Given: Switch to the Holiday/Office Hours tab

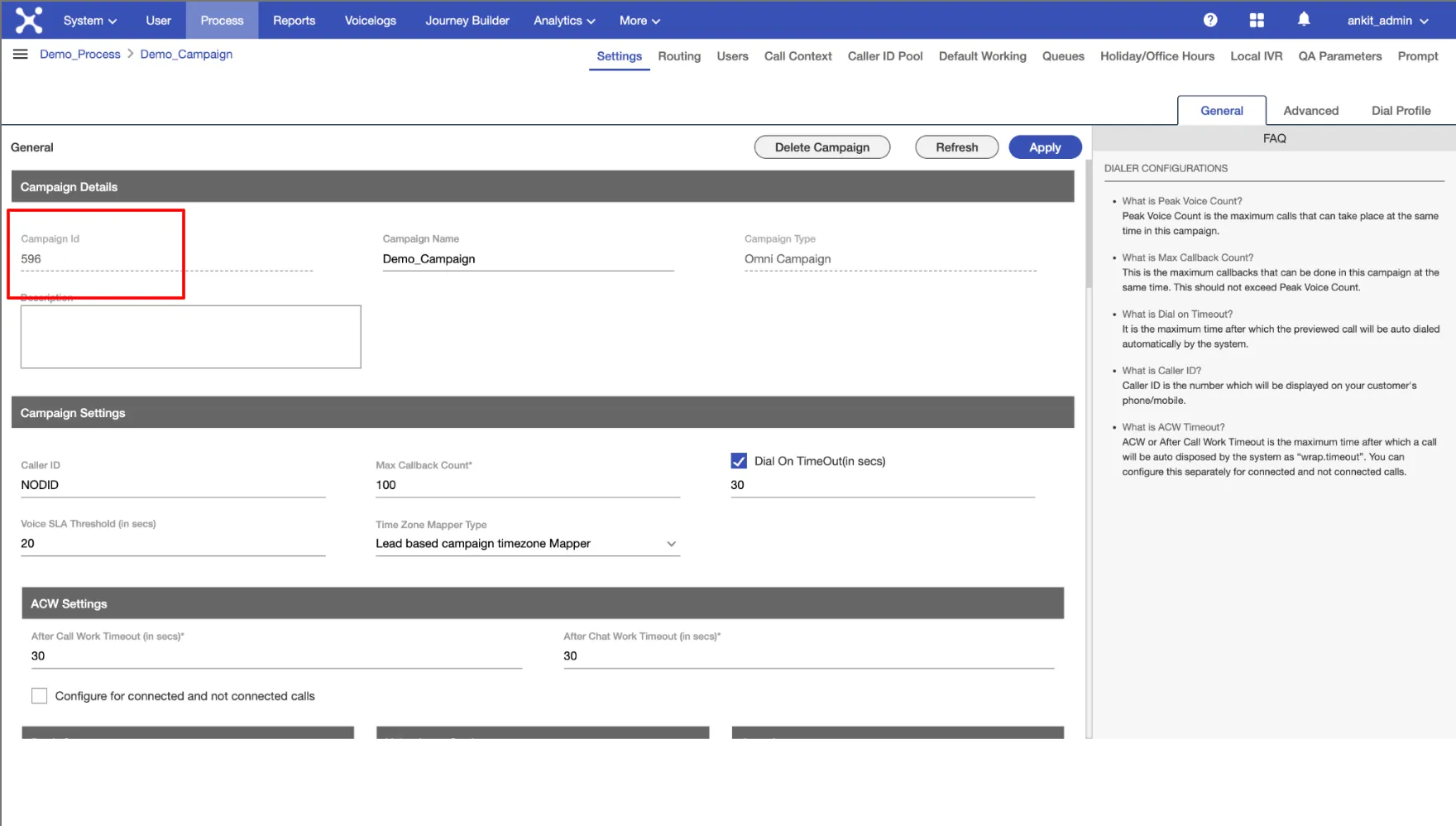Looking at the screenshot, I should point(1157,56).
